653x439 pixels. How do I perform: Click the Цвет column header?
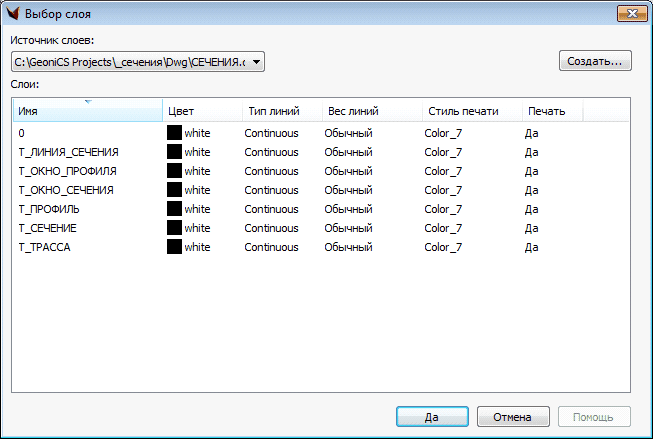202,111
